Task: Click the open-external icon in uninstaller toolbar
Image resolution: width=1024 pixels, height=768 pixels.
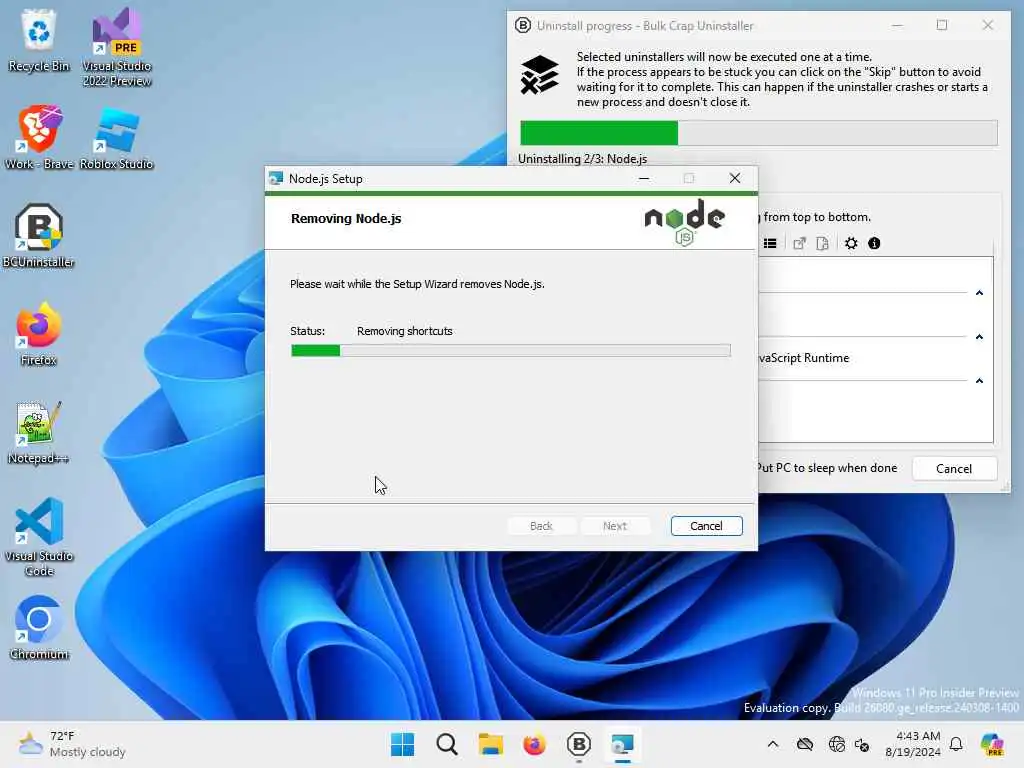Action: click(799, 244)
